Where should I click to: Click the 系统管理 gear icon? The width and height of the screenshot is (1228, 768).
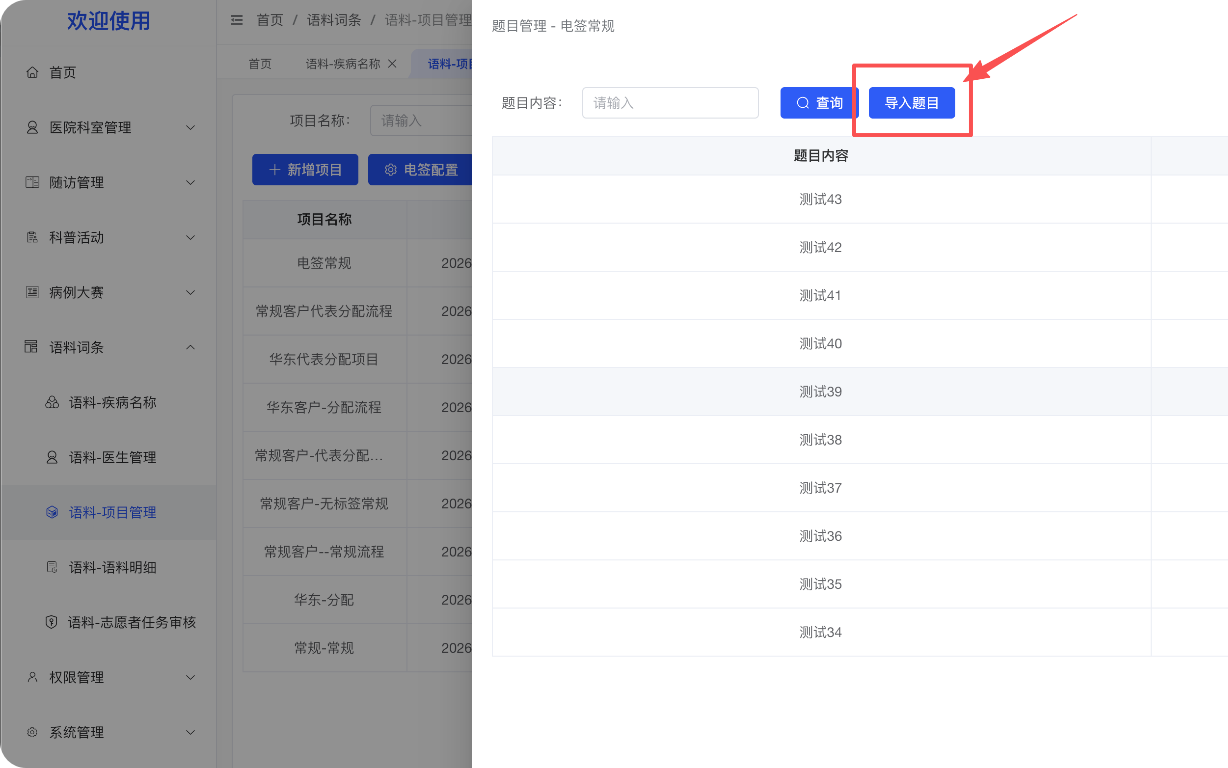tap(32, 733)
